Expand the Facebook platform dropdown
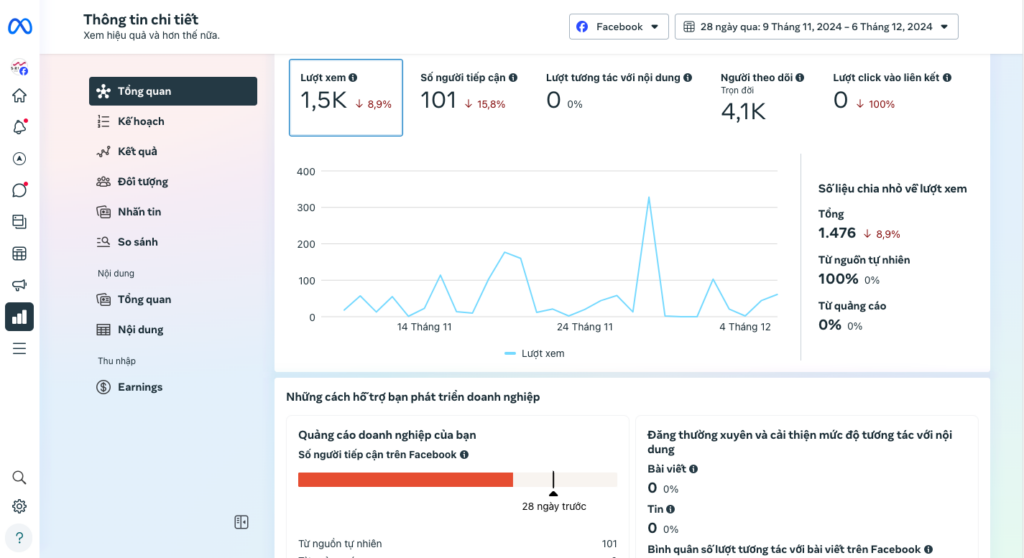 (x=618, y=27)
